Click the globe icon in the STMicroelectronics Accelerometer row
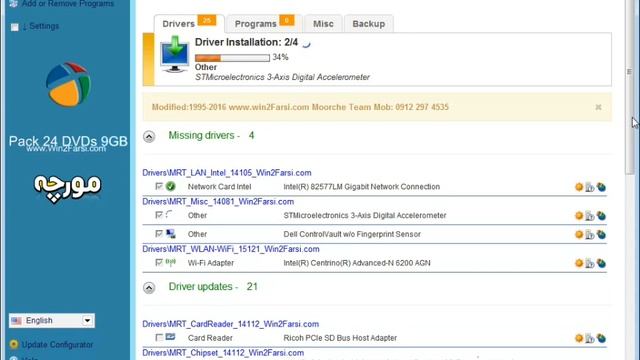 [x=601, y=216]
